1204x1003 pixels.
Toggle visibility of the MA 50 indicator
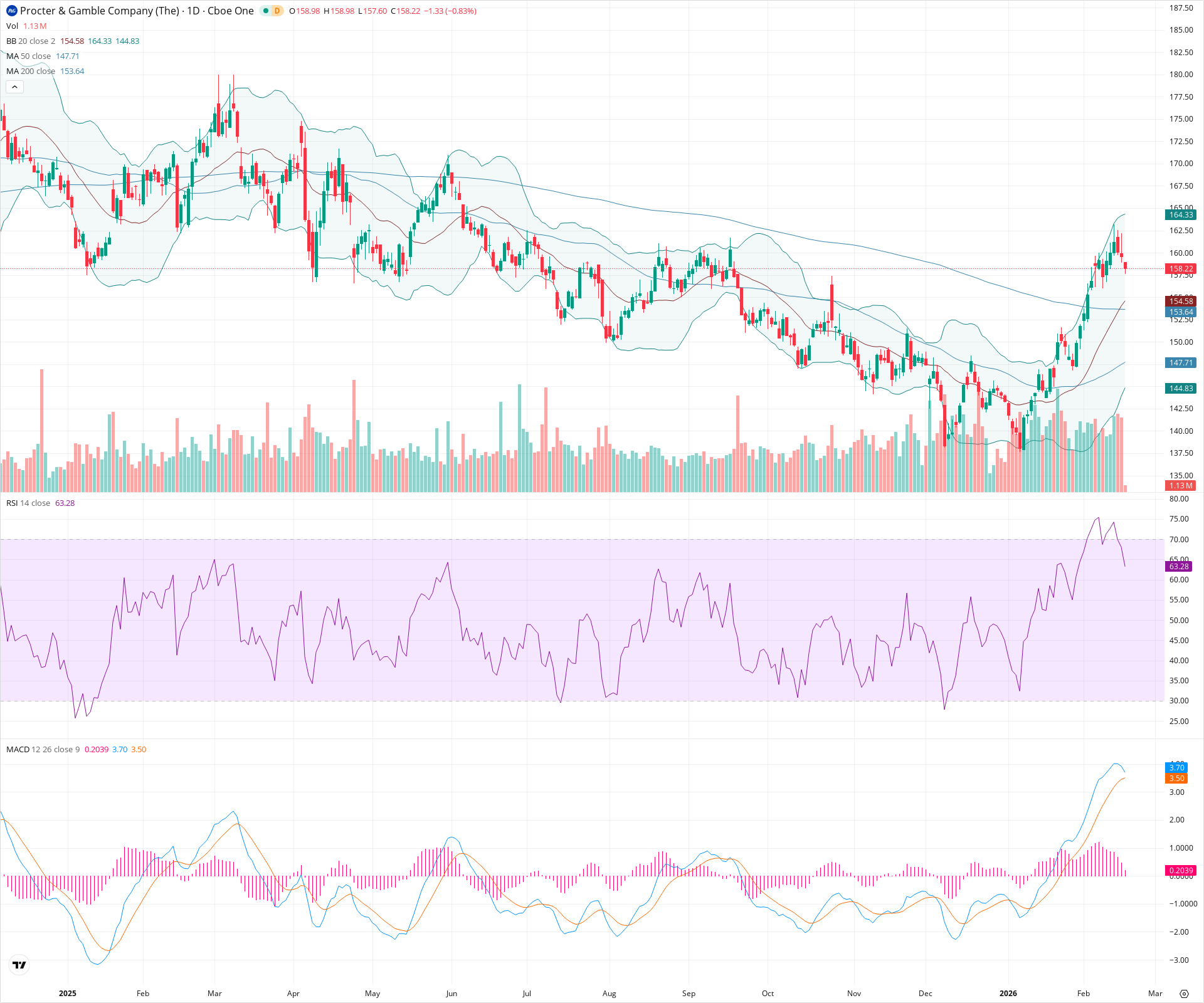coord(28,56)
